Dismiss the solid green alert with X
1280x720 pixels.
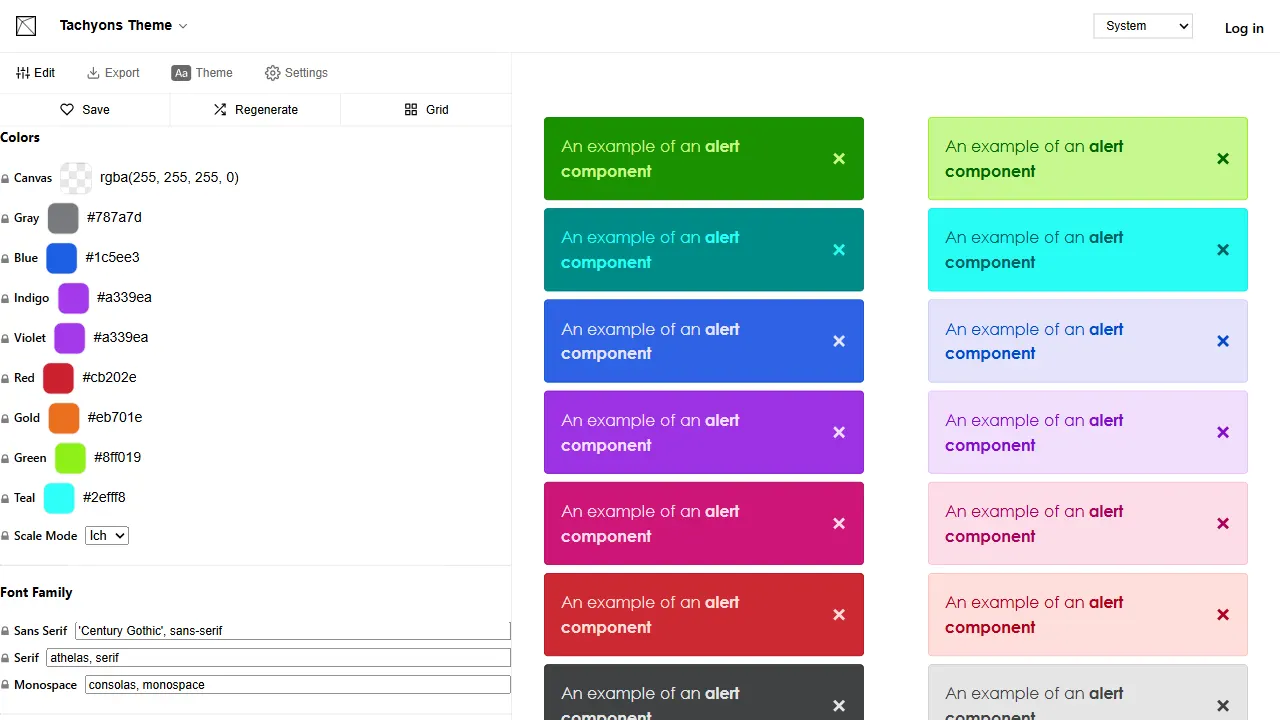coord(839,159)
